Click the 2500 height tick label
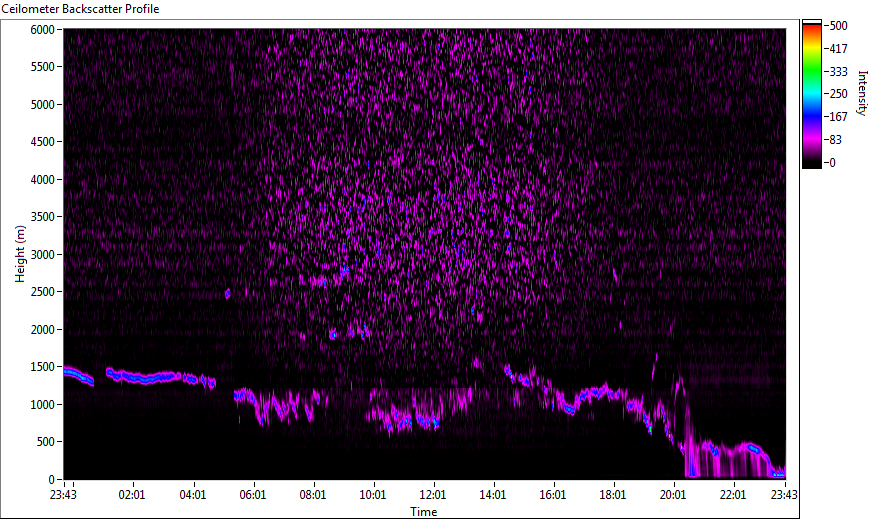The width and height of the screenshot is (872, 519). [x=43, y=292]
